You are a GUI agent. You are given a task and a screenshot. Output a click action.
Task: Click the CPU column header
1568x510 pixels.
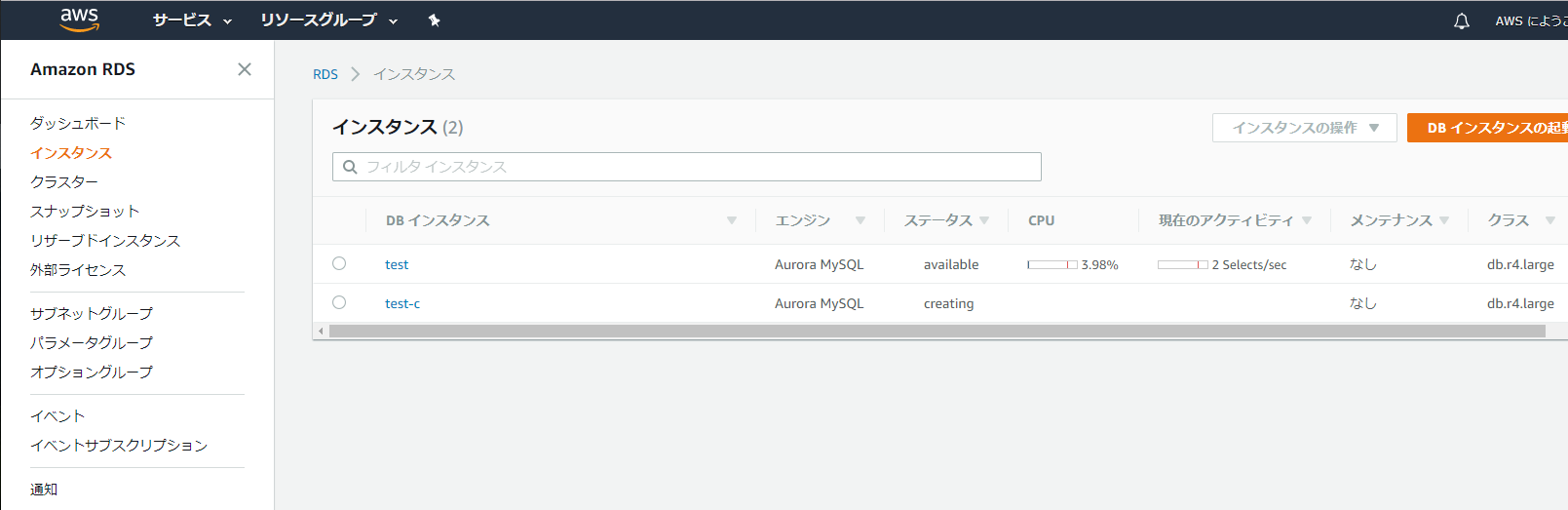pyautogui.click(x=1042, y=220)
